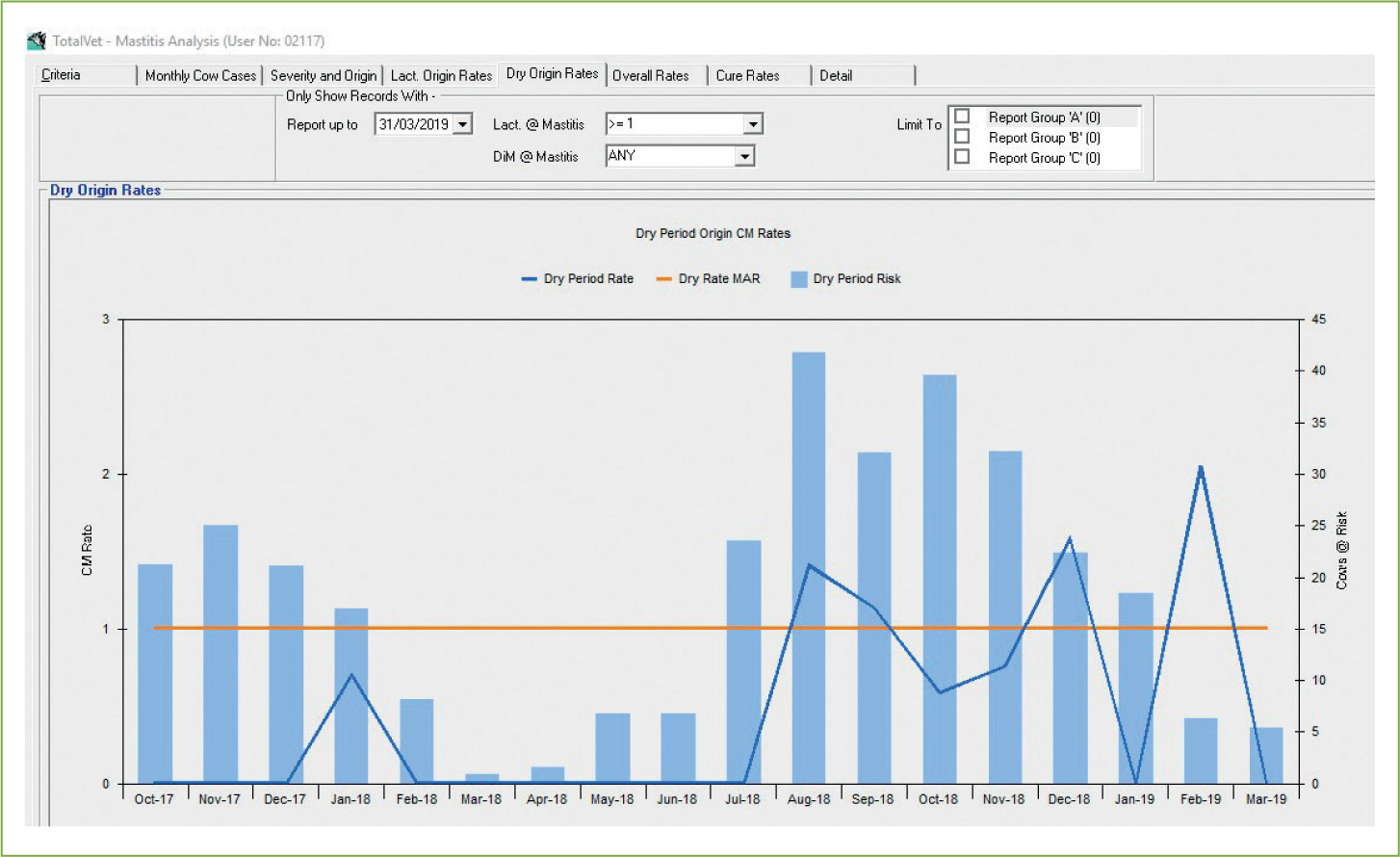Screen dimensions: 1400x857
Task: Click the Mar-19 axis label
Action: pos(1266,799)
